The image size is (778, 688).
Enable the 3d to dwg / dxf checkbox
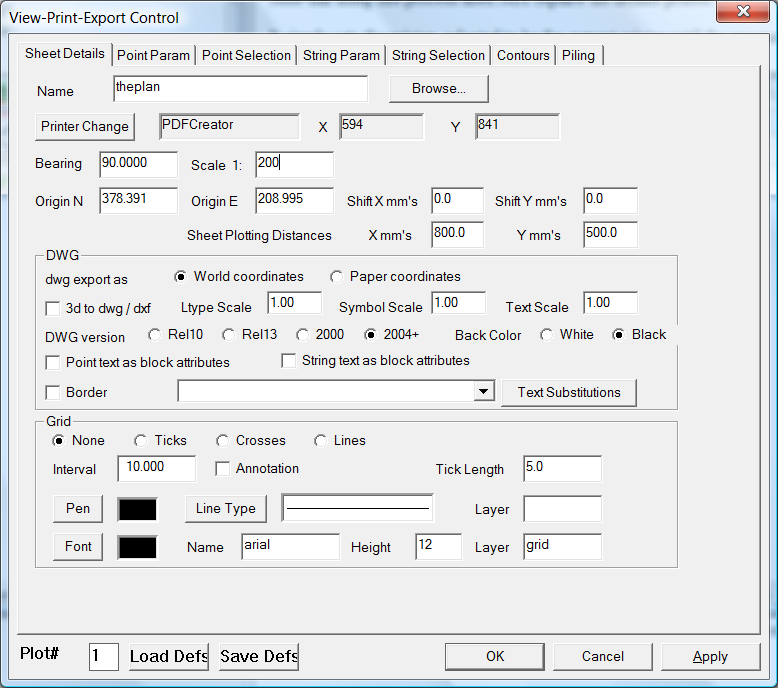54,308
